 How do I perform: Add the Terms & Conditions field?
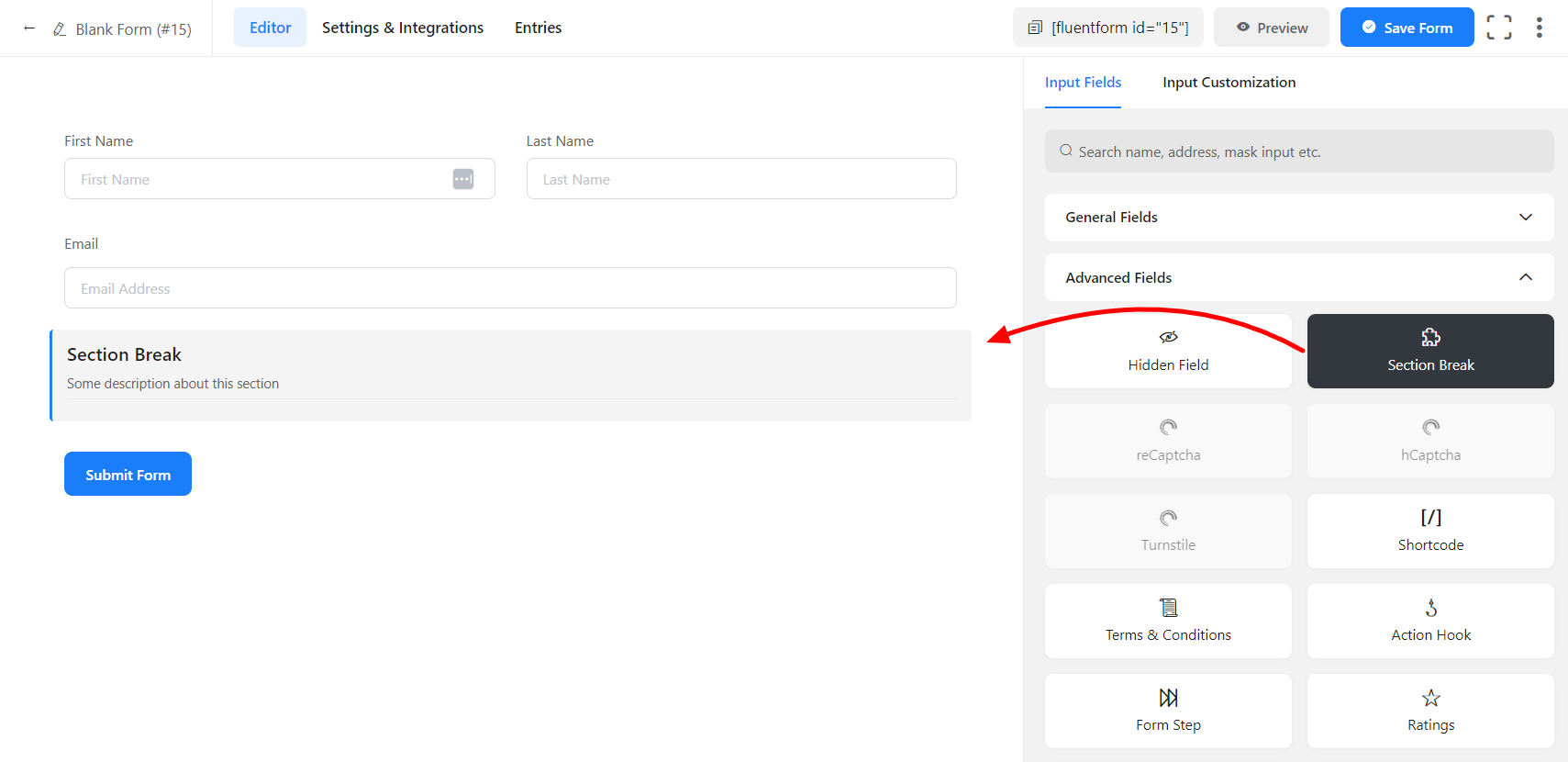point(1167,621)
